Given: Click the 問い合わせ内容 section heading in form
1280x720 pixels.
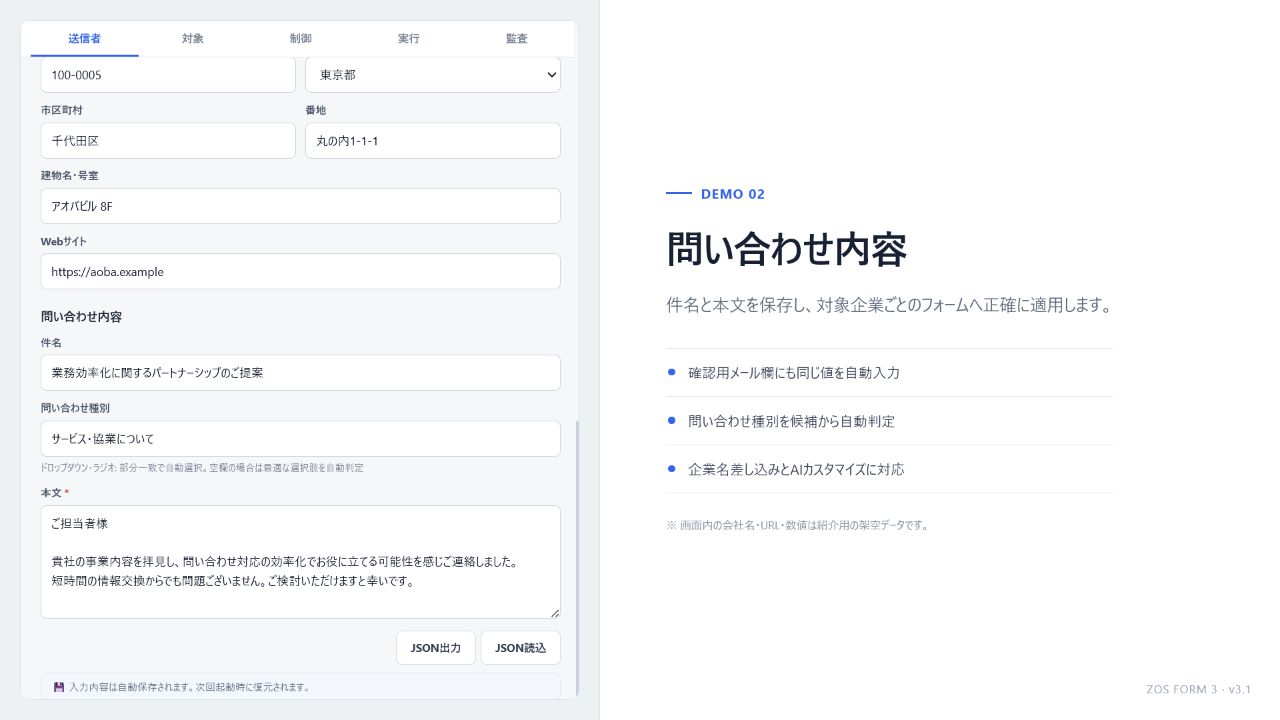Looking at the screenshot, I should 82,317.
